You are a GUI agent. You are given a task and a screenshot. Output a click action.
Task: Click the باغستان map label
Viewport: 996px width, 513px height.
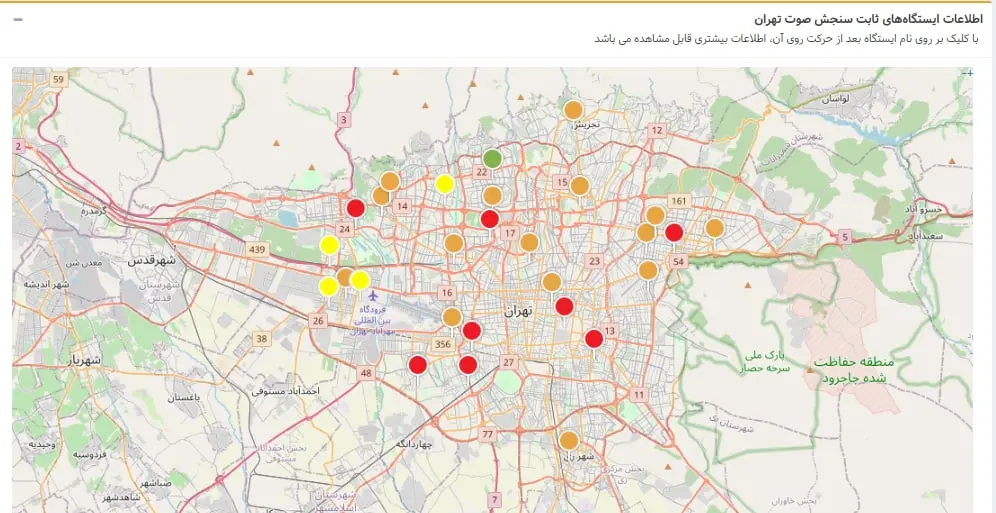pyautogui.click(x=184, y=397)
